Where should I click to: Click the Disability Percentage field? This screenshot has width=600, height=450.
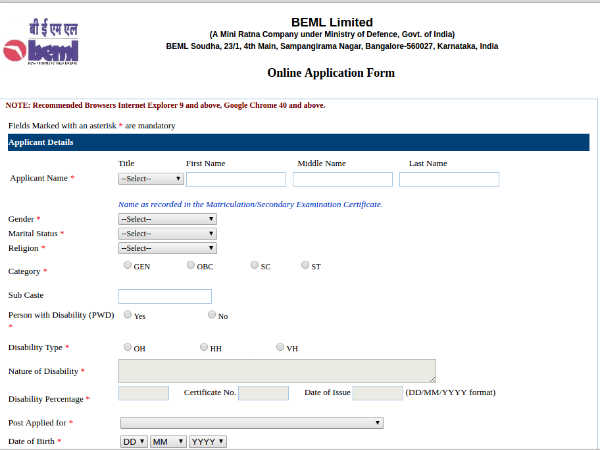pos(143,393)
